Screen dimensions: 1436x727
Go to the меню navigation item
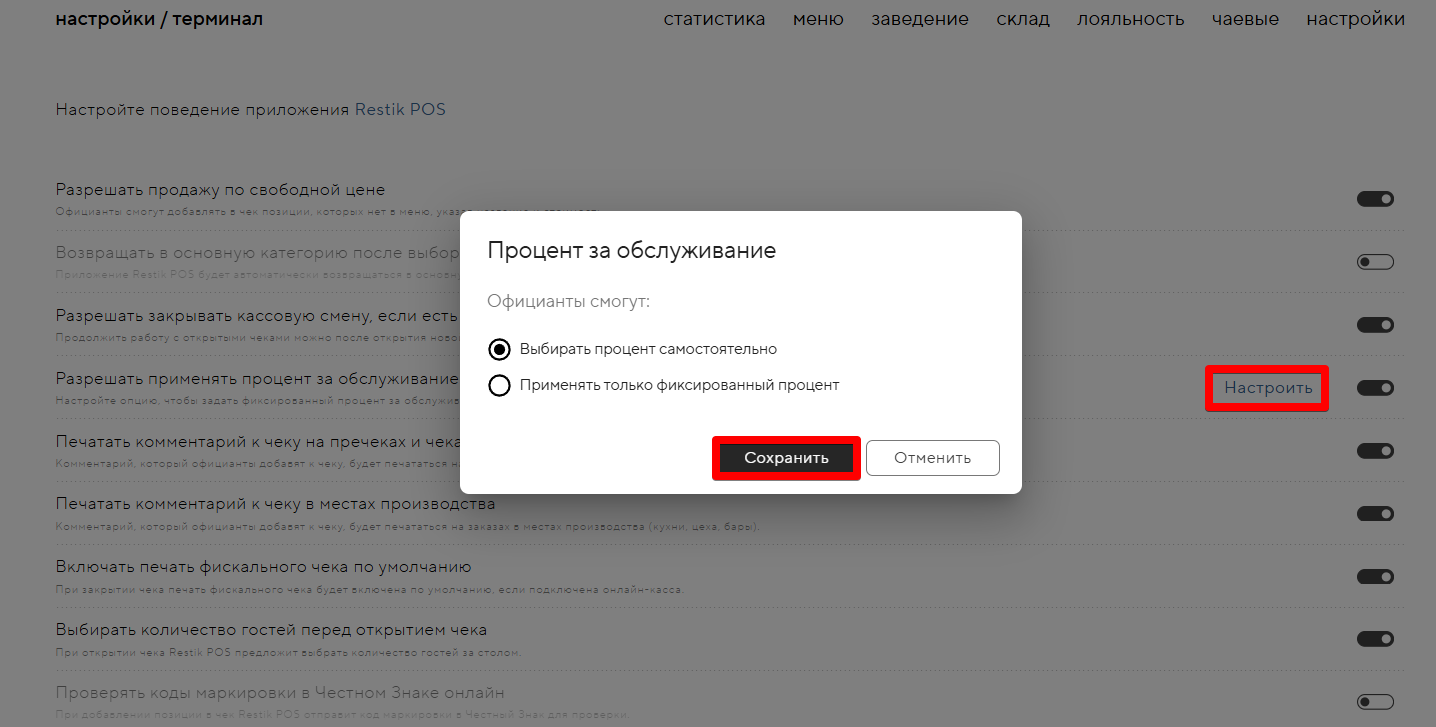[818, 19]
